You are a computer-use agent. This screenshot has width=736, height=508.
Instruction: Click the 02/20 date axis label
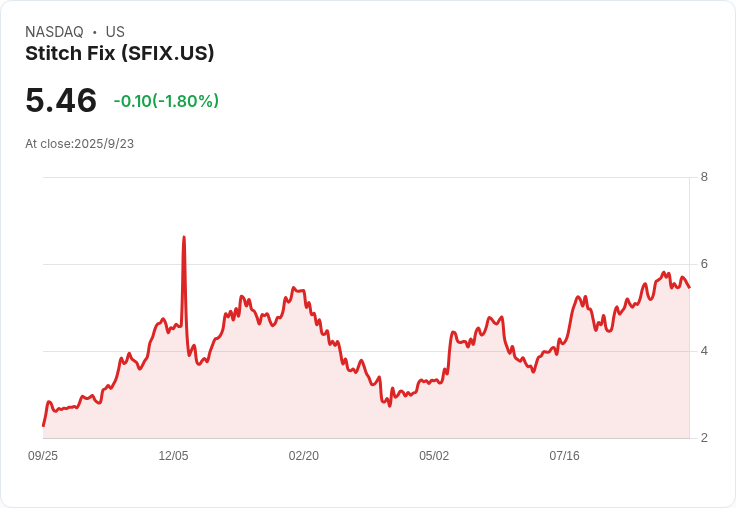coord(304,456)
